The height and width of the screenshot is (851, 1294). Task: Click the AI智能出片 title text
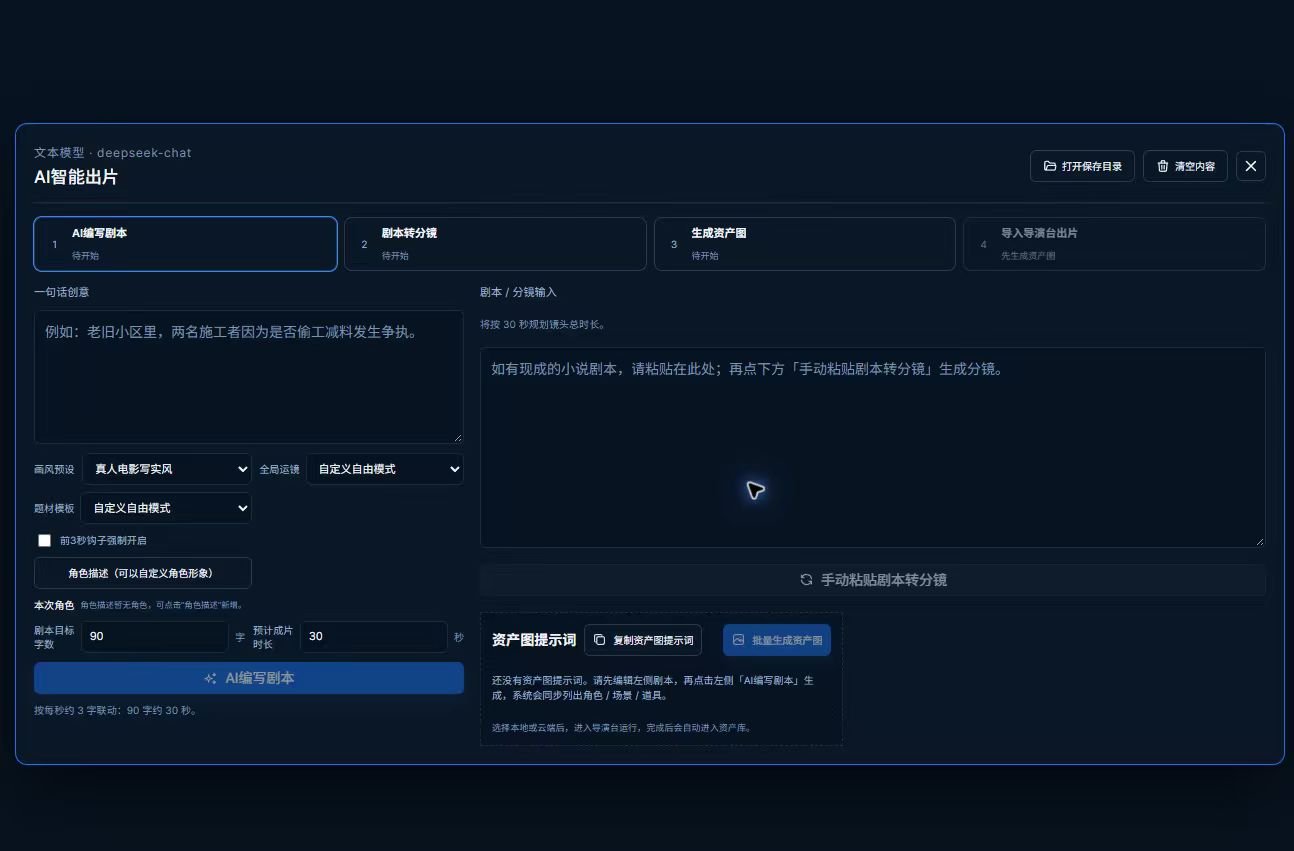(x=76, y=177)
